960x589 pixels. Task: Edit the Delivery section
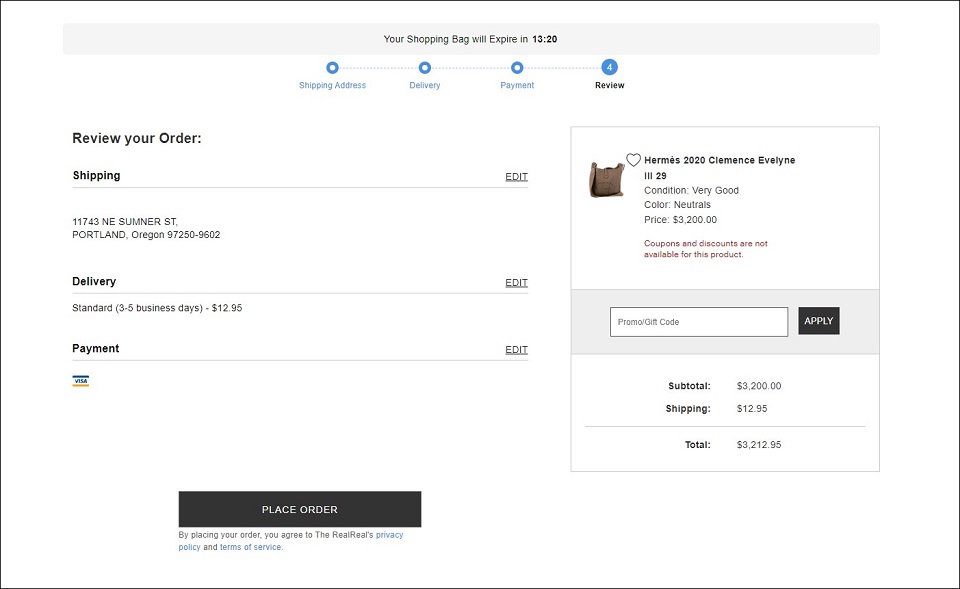pyautogui.click(x=516, y=282)
